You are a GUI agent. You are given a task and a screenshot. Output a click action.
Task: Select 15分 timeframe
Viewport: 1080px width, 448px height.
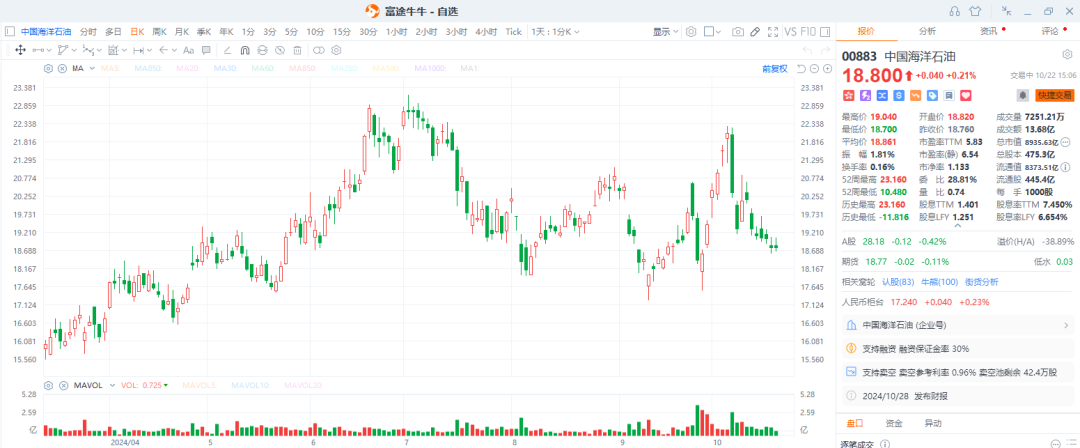pyautogui.click(x=342, y=32)
